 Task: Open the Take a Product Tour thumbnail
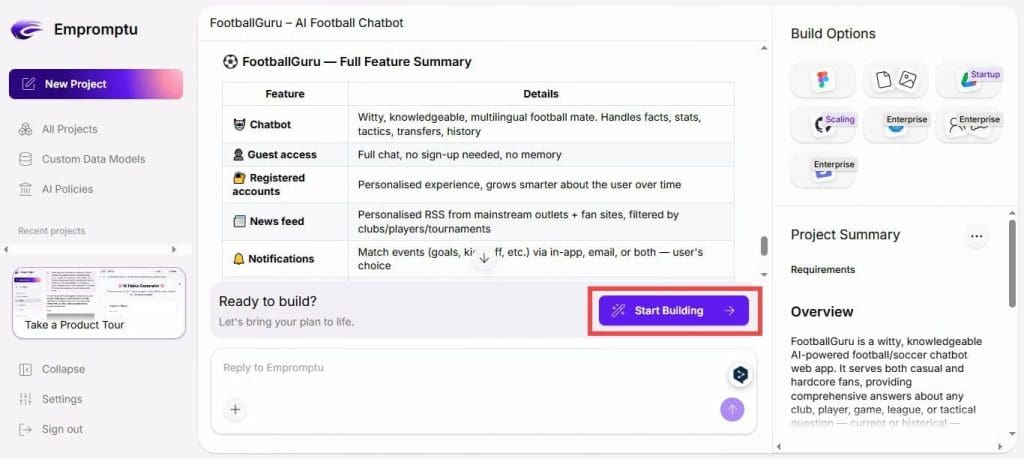coord(98,302)
